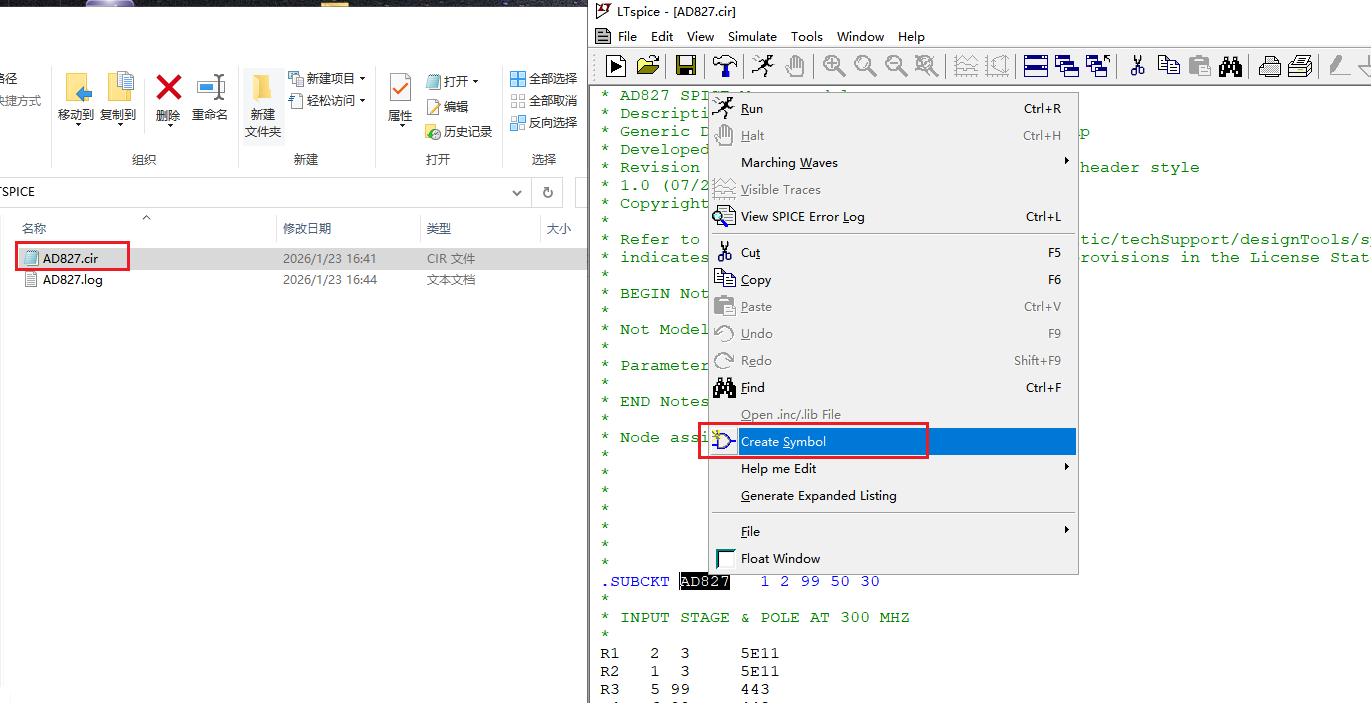Select View SPICE Error Log
Viewport: 1371px width, 703px height.
point(893,216)
